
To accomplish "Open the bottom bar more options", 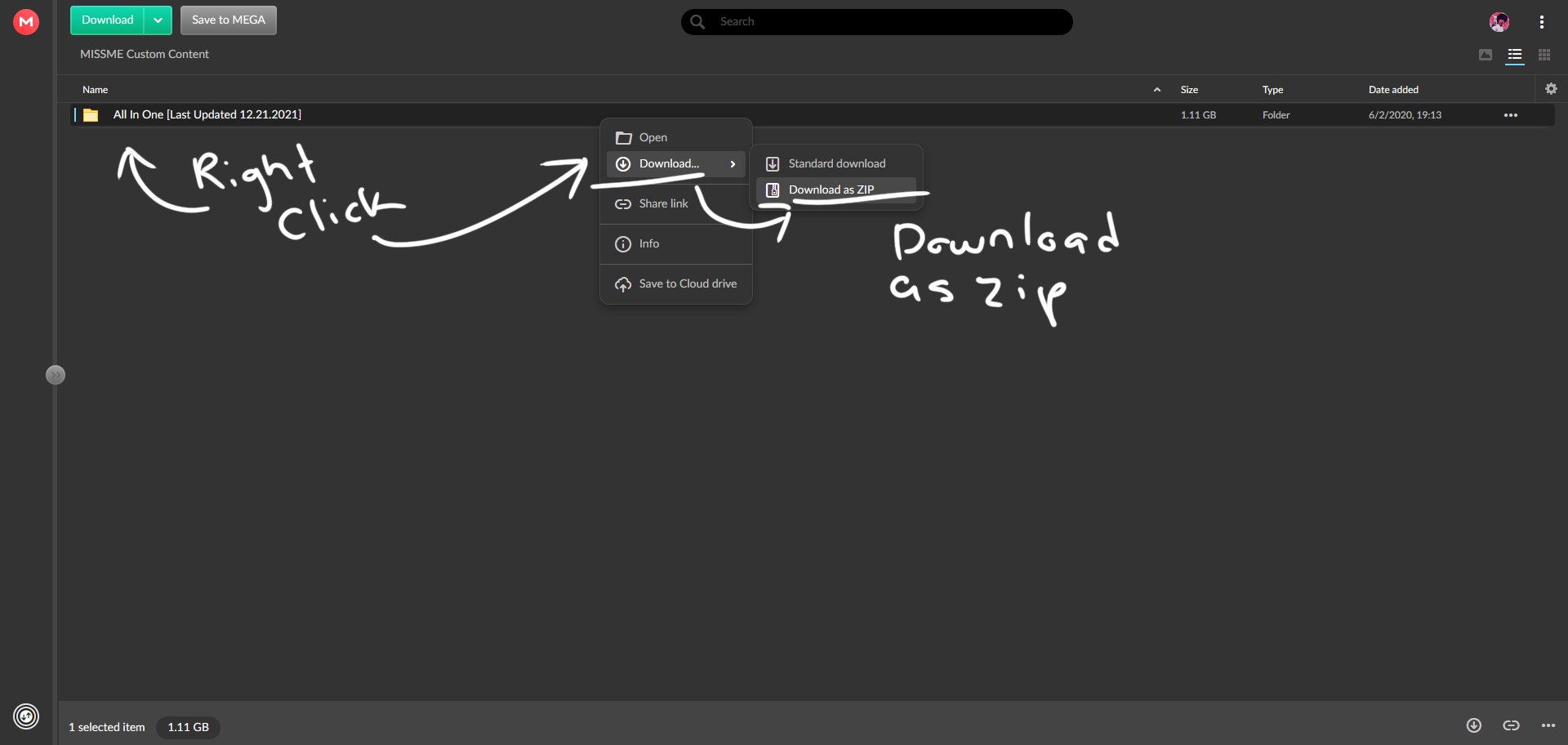I will tap(1548, 725).
